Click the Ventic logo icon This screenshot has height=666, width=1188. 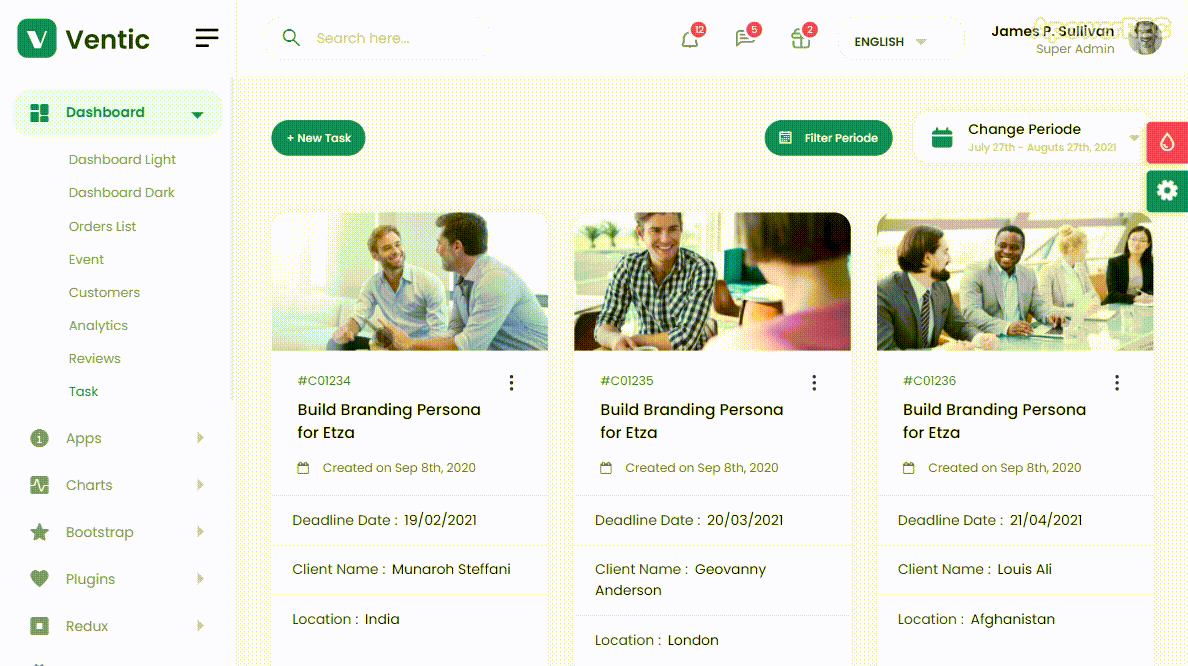[x=36, y=38]
